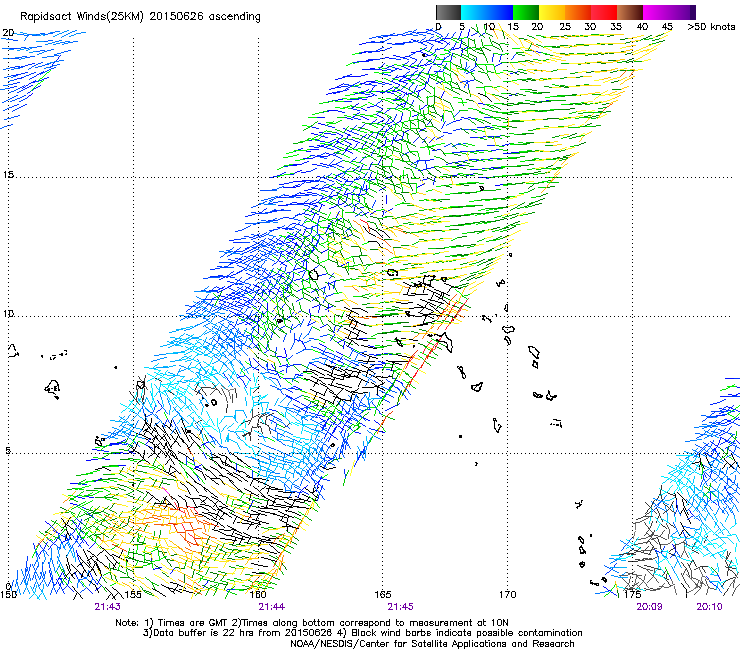This screenshot has width=740, height=650.
Task: Click the longitude "155" axis label
Action: (133, 594)
